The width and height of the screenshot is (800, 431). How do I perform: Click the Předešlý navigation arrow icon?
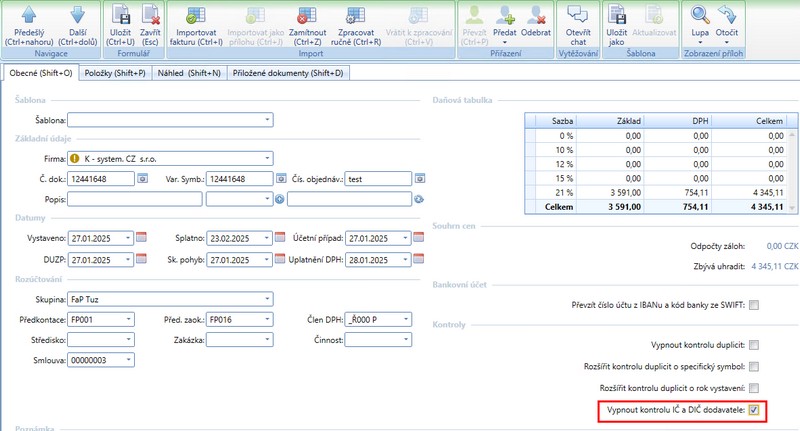pos(30,15)
